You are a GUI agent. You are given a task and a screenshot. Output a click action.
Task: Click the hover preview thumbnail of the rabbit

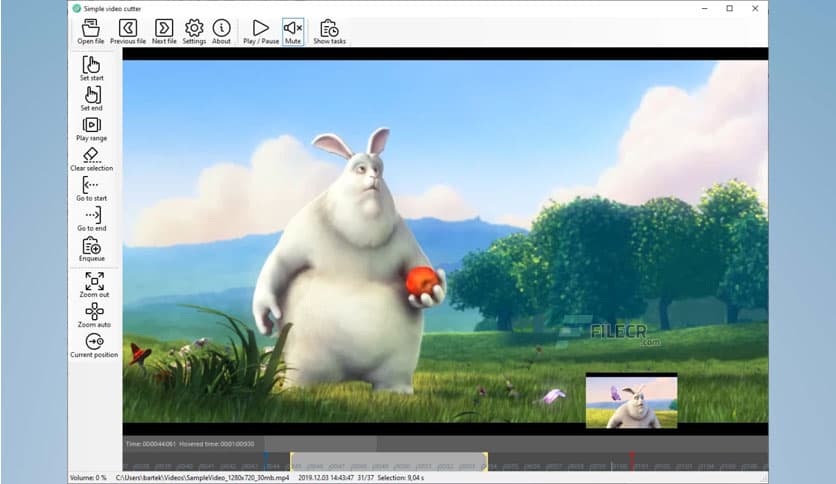click(x=631, y=401)
